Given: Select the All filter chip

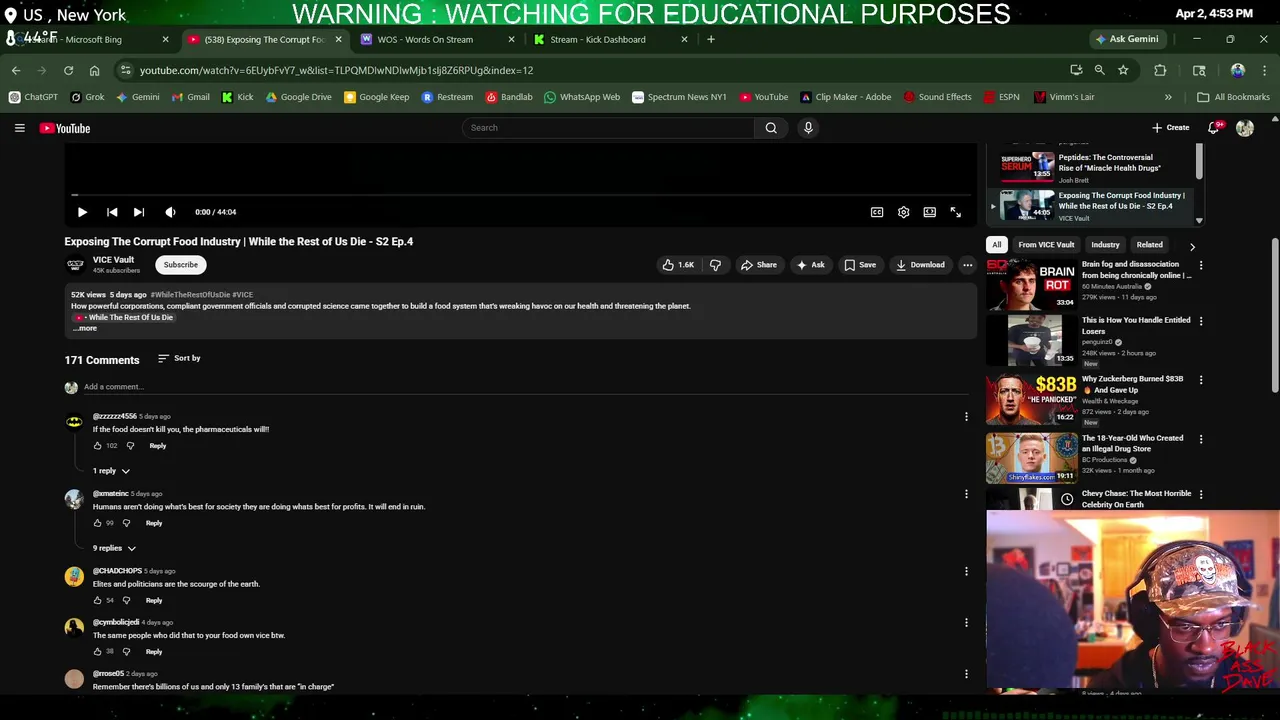Looking at the screenshot, I should point(996,245).
